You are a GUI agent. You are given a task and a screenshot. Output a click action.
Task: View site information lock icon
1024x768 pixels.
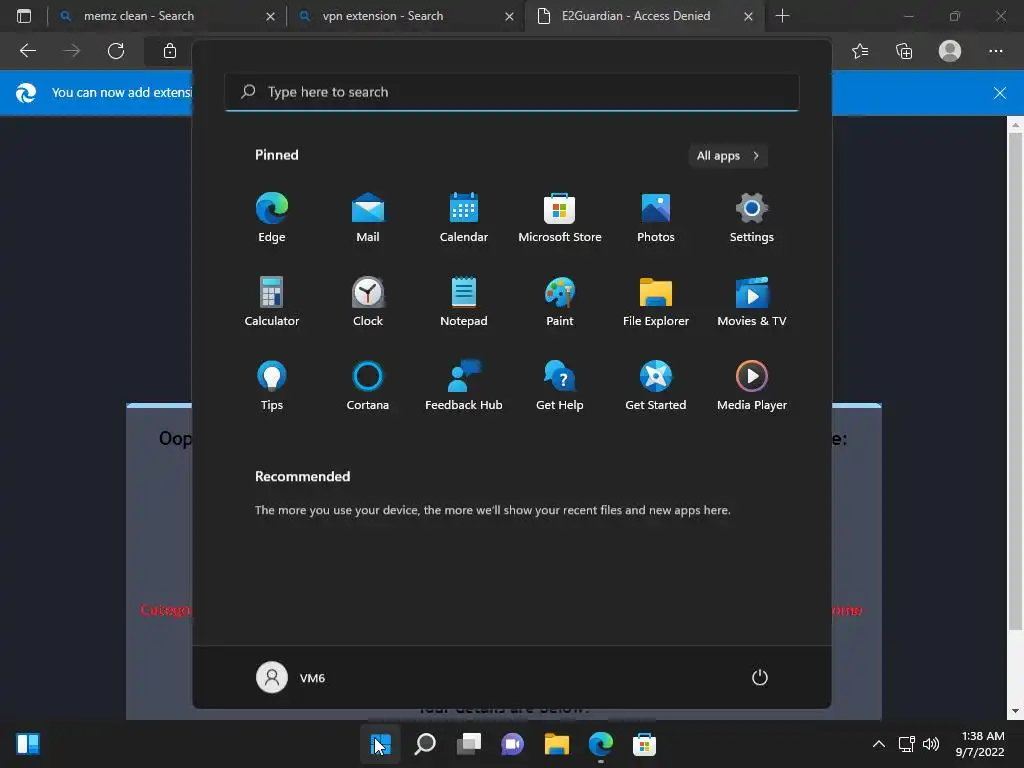(170, 51)
